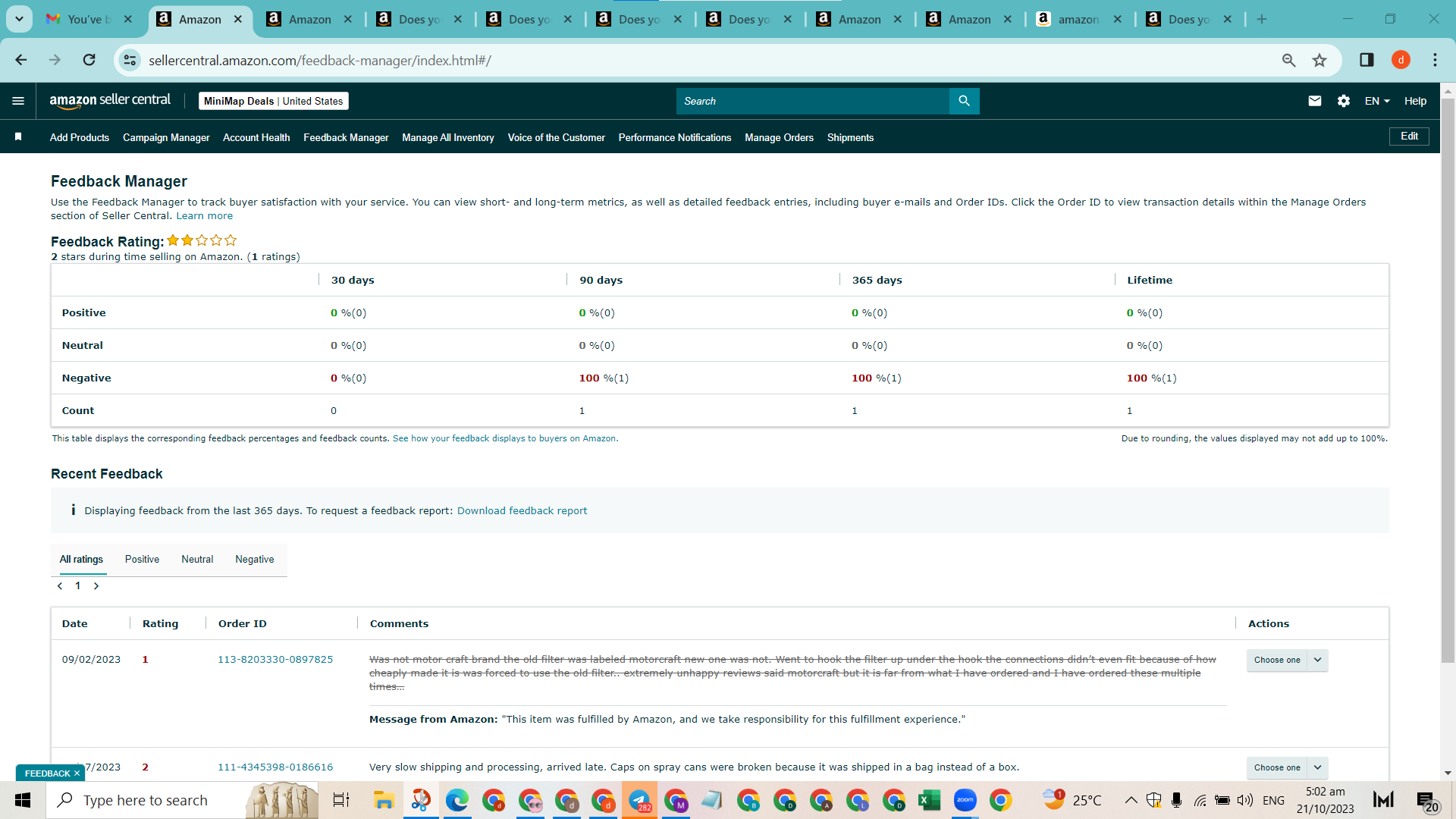Open the Seller Central hamburger menu
This screenshot has width=1456, height=819.
[x=18, y=101]
